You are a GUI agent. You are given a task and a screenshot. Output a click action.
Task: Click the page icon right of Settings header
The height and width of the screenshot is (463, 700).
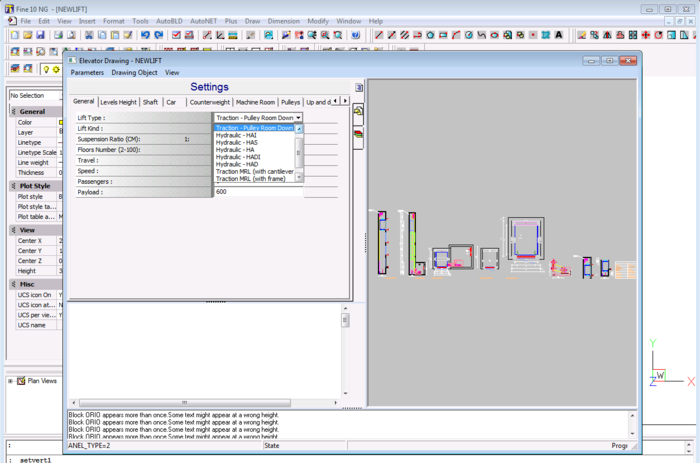pos(359,88)
